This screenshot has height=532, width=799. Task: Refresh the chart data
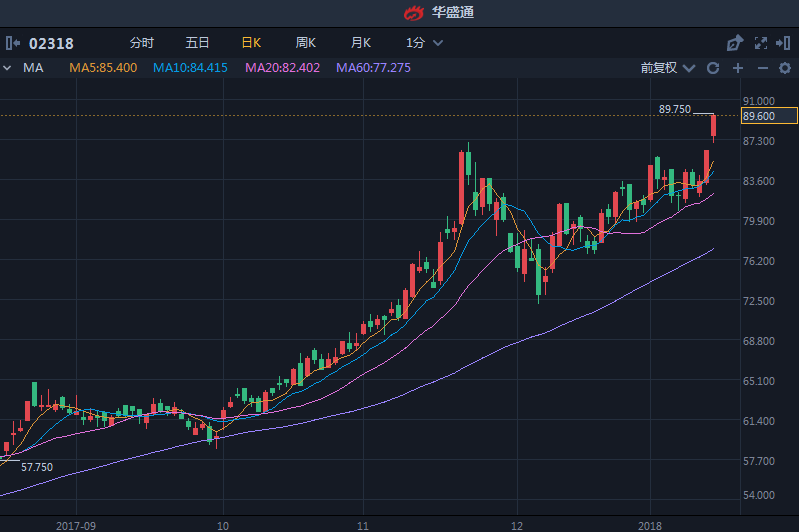(713, 68)
